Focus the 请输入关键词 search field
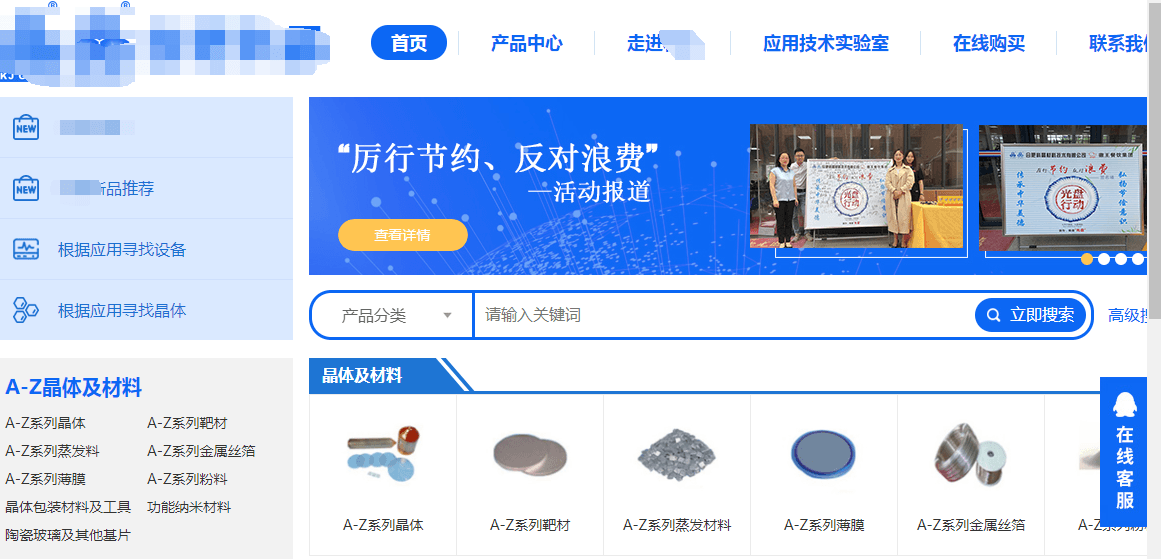 pos(723,315)
